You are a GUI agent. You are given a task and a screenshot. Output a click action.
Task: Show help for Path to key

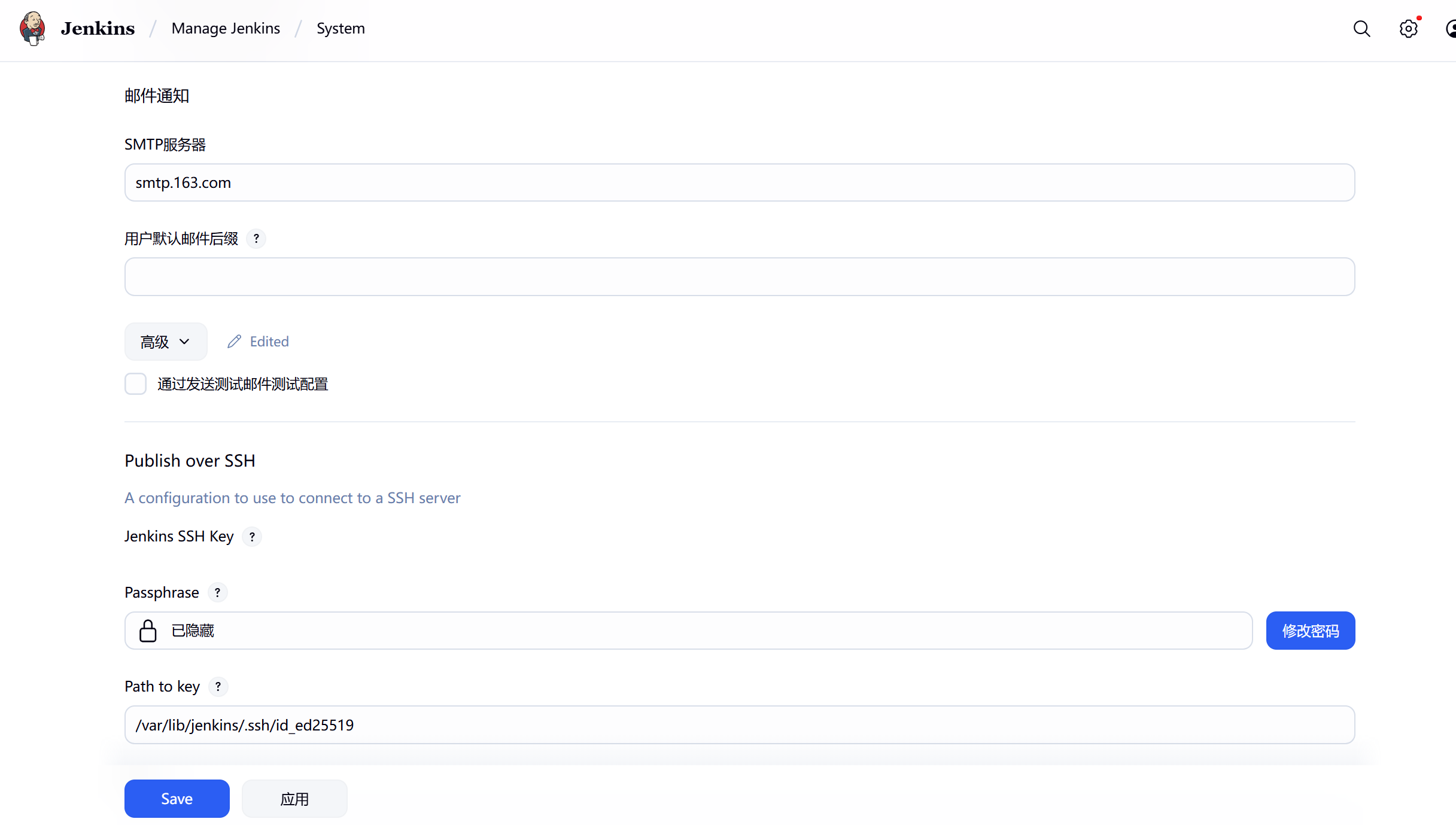(x=218, y=687)
